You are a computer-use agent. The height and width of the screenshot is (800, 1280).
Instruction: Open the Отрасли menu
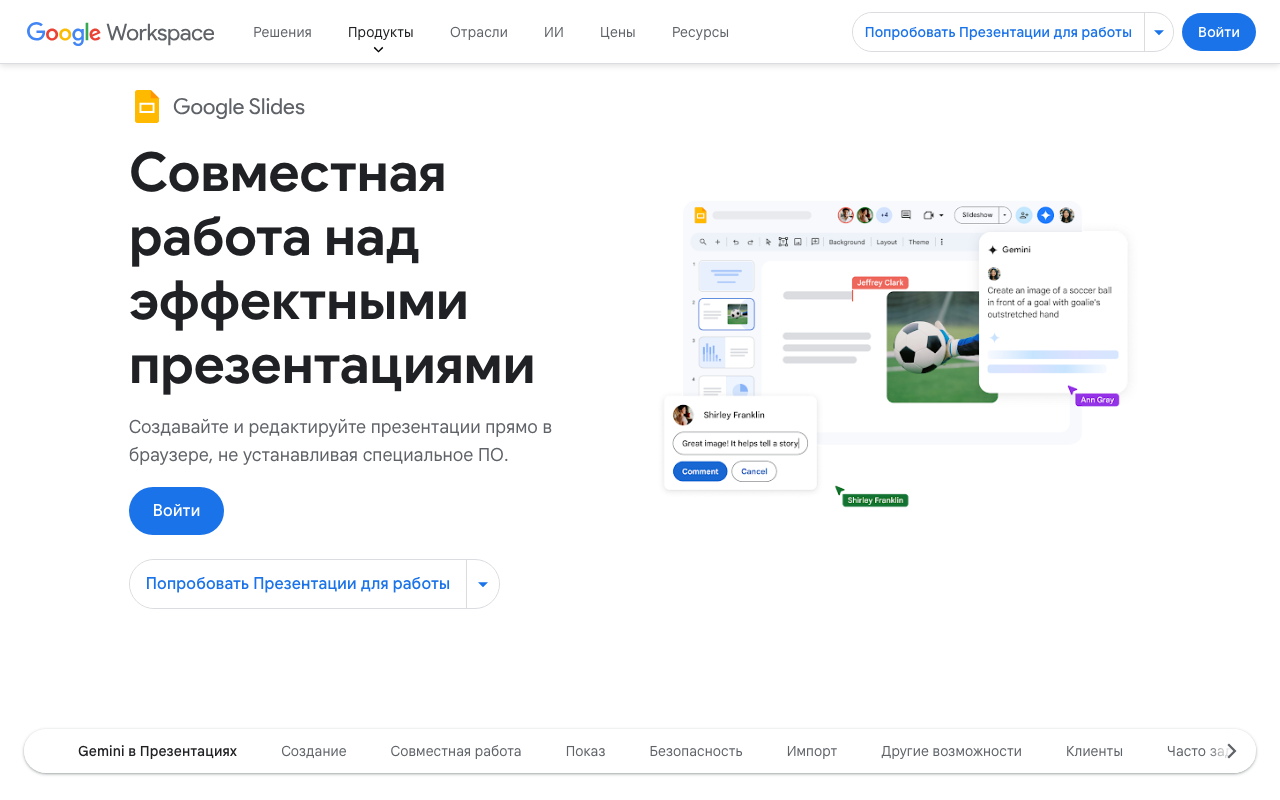click(478, 32)
